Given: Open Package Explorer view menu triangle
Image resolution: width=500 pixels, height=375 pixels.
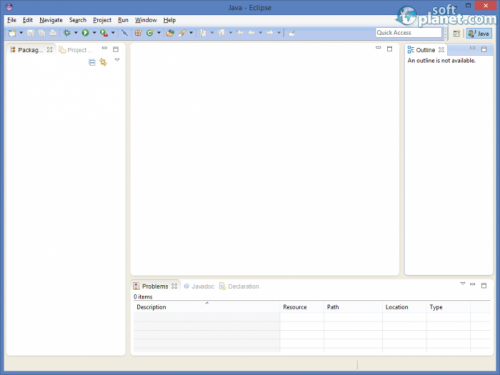Looking at the screenshot, I should click(x=117, y=60).
